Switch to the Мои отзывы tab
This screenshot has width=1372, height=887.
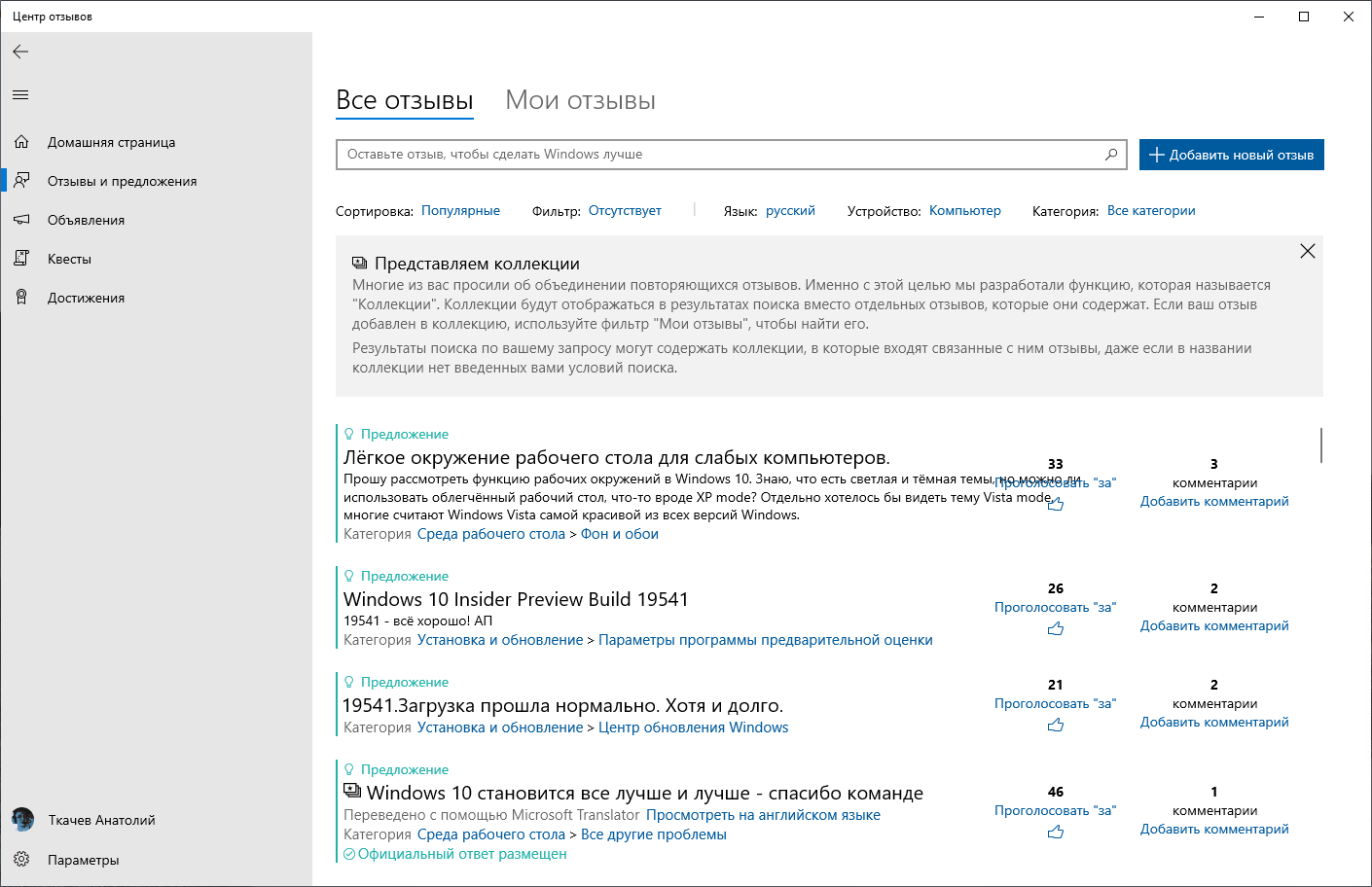point(581,100)
